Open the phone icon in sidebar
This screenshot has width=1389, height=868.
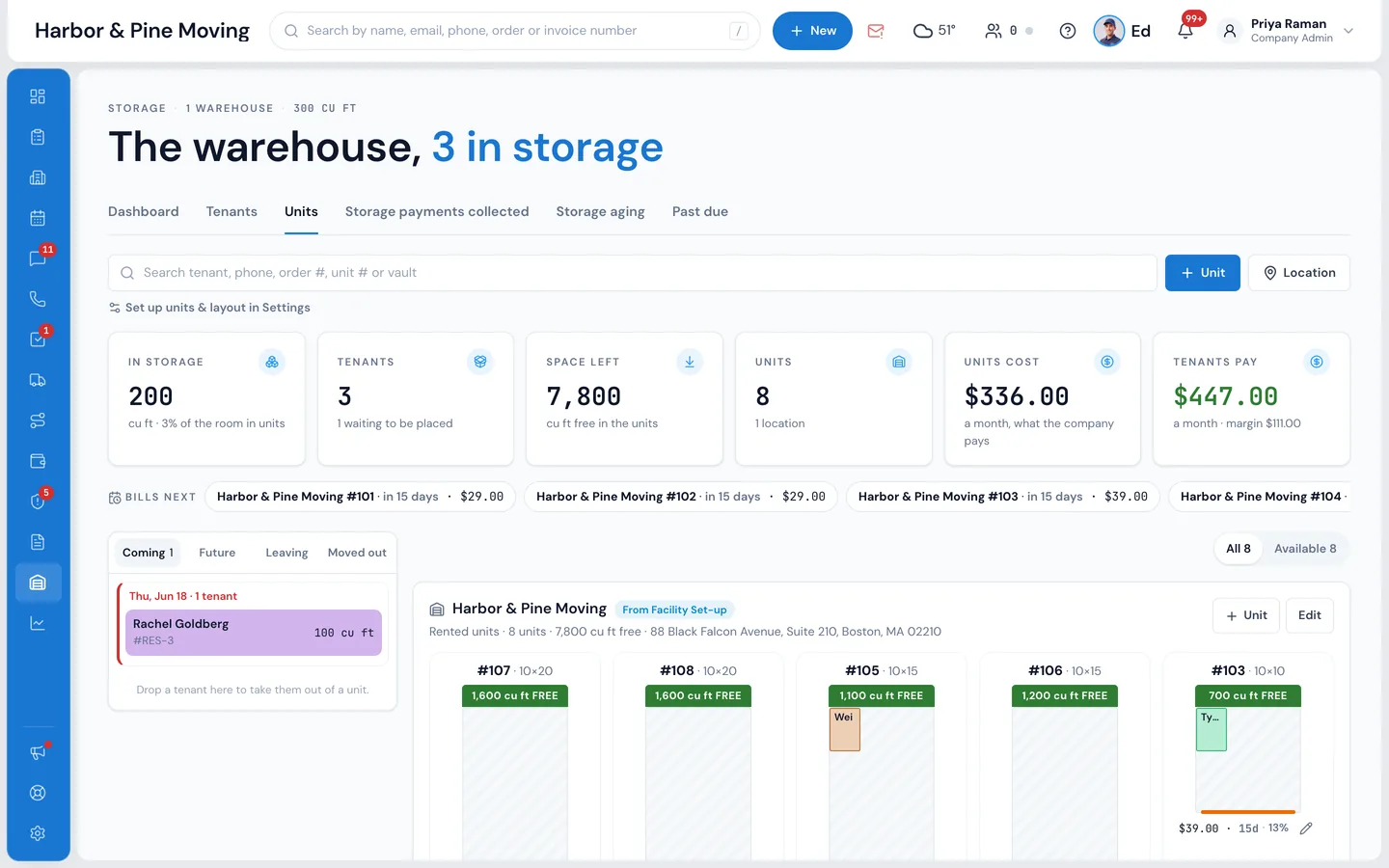pyautogui.click(x=38, y=299)
